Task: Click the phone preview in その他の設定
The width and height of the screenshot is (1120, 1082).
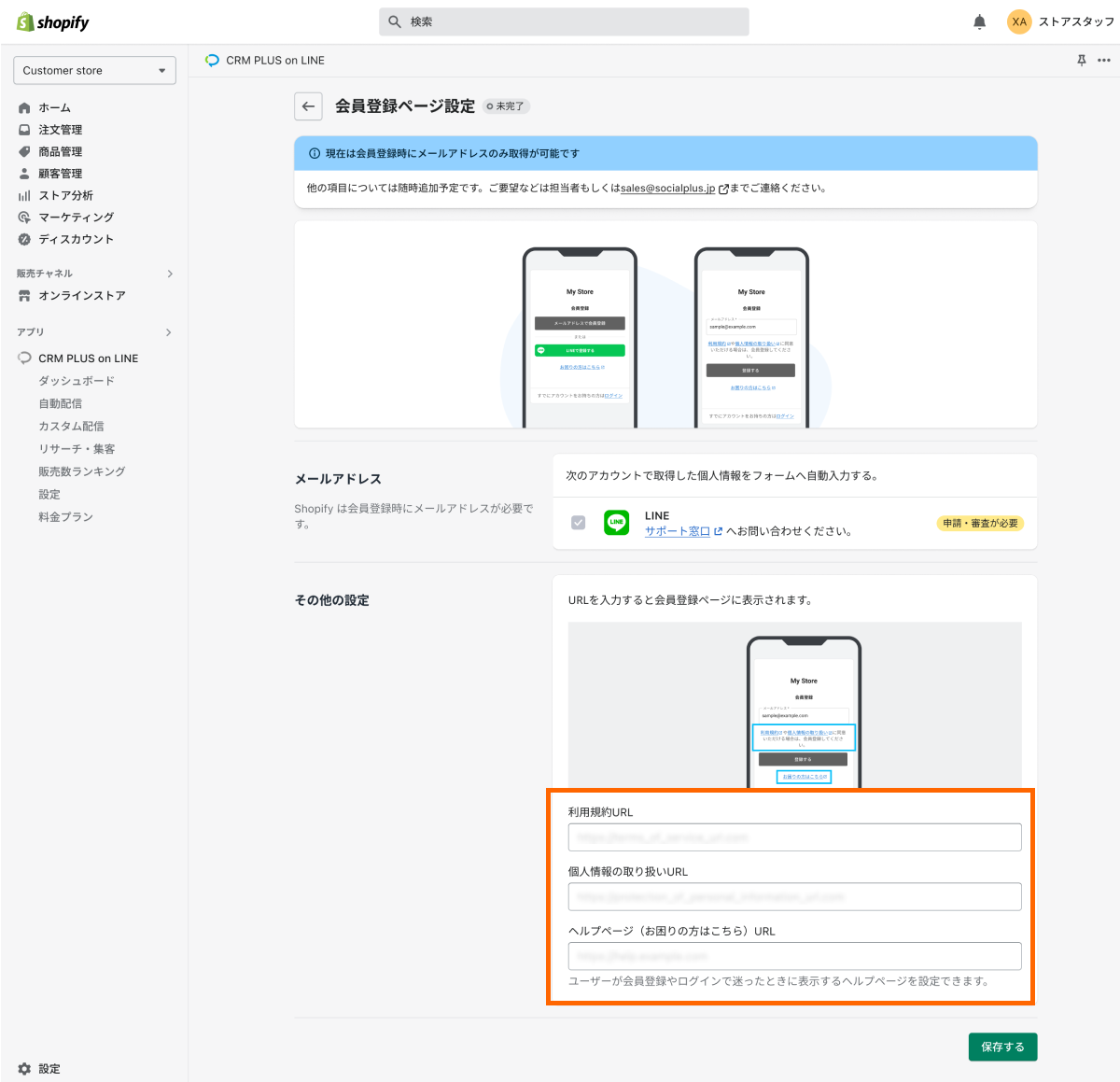Action: point(804,712)
